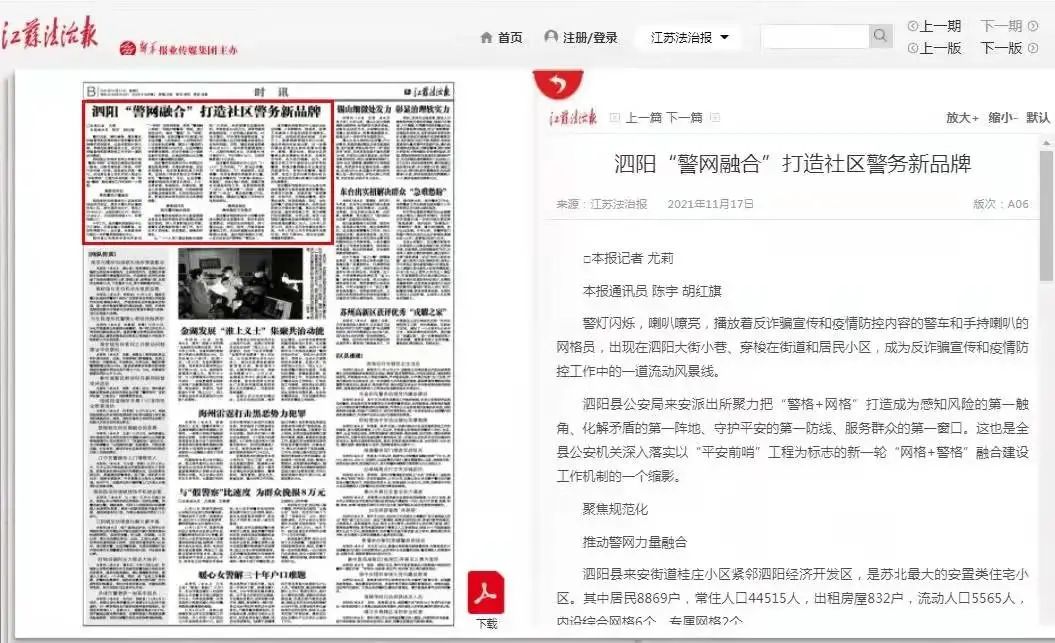The width and height of the screenshot is (1055, 643).
Task: Focus the search input field
Action: (815, 36)
